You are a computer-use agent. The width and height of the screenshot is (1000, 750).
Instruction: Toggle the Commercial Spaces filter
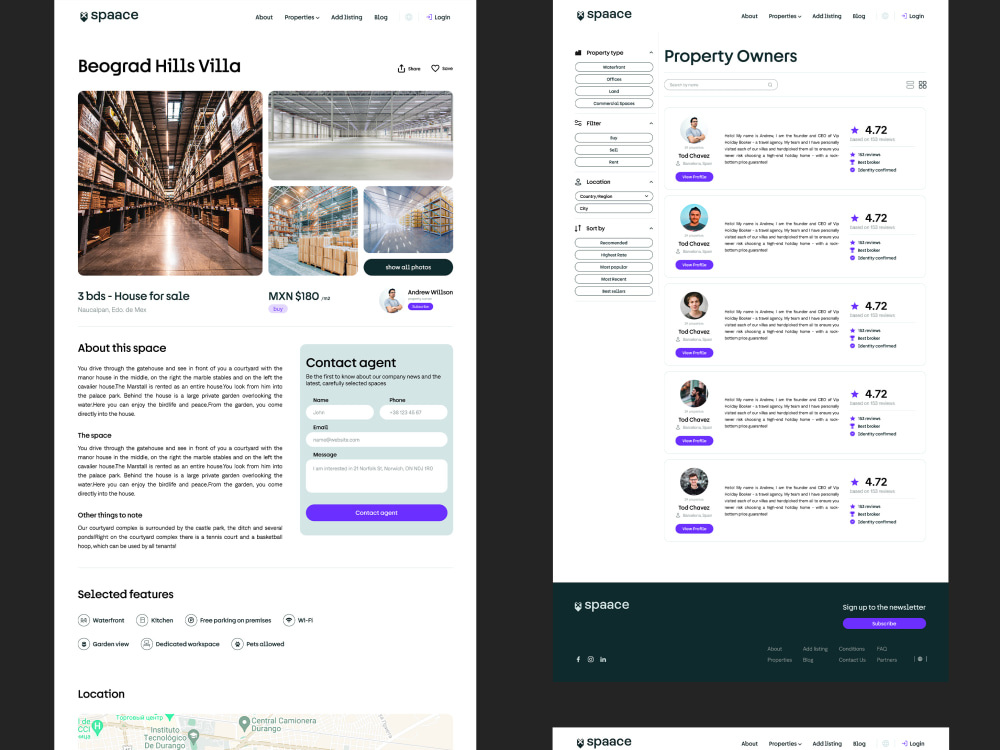point(614,103)
